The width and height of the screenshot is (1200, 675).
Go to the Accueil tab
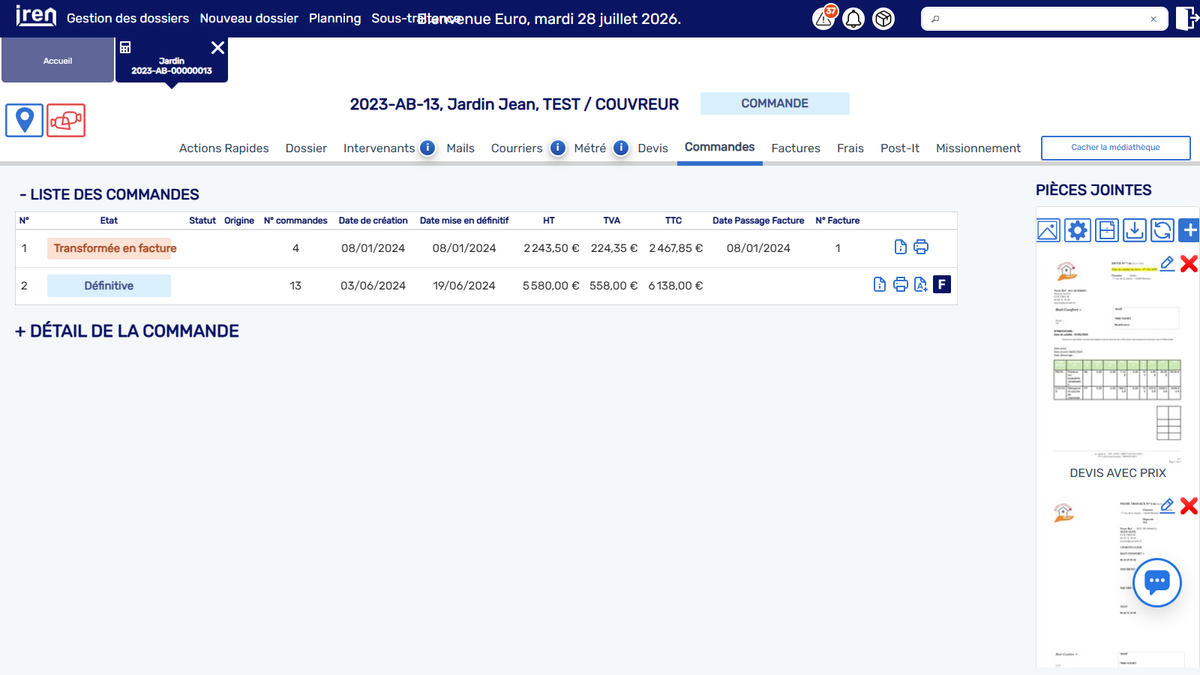[57, 60]
